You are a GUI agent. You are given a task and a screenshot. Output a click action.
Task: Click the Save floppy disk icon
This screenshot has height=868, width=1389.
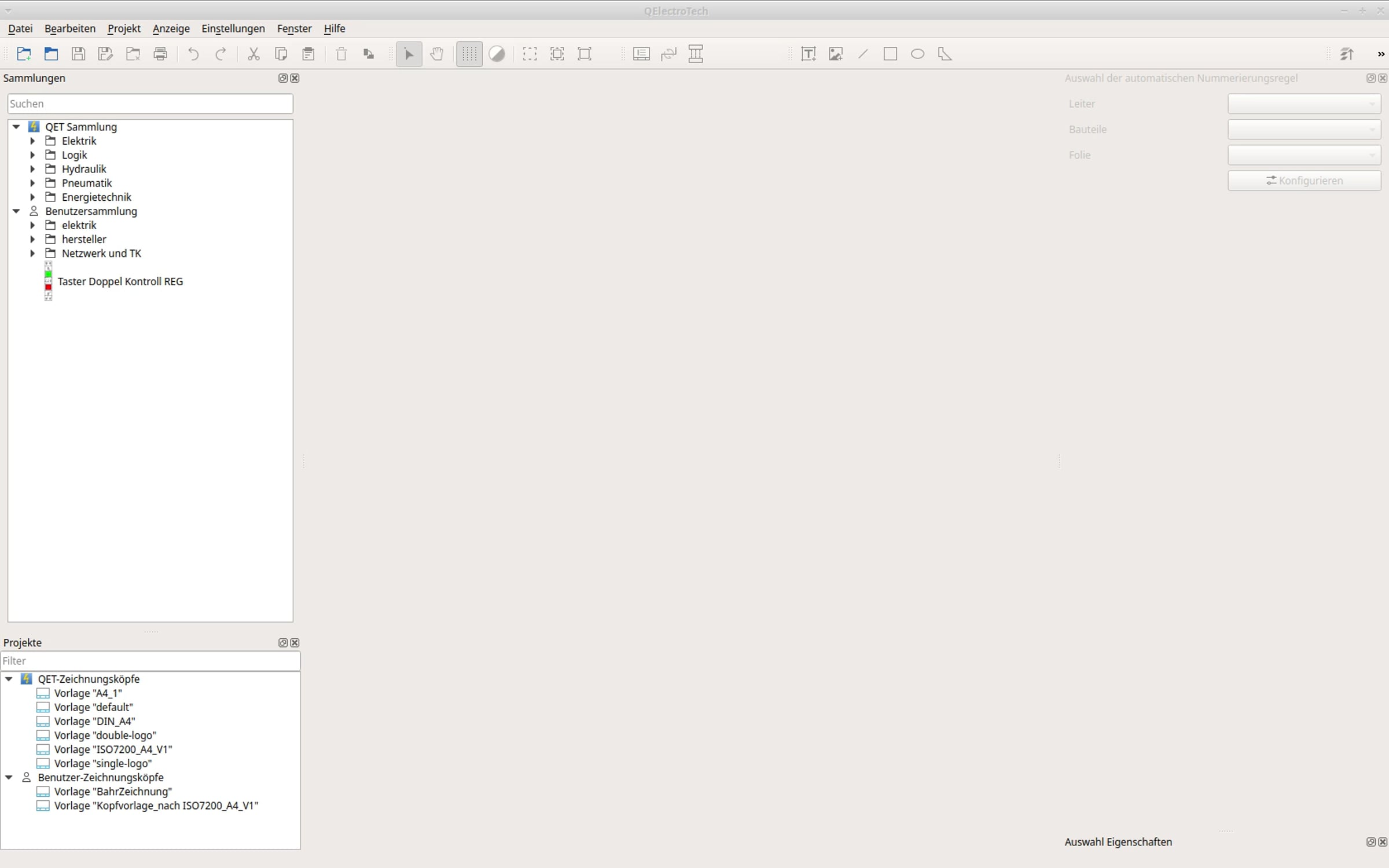[79, 54]
